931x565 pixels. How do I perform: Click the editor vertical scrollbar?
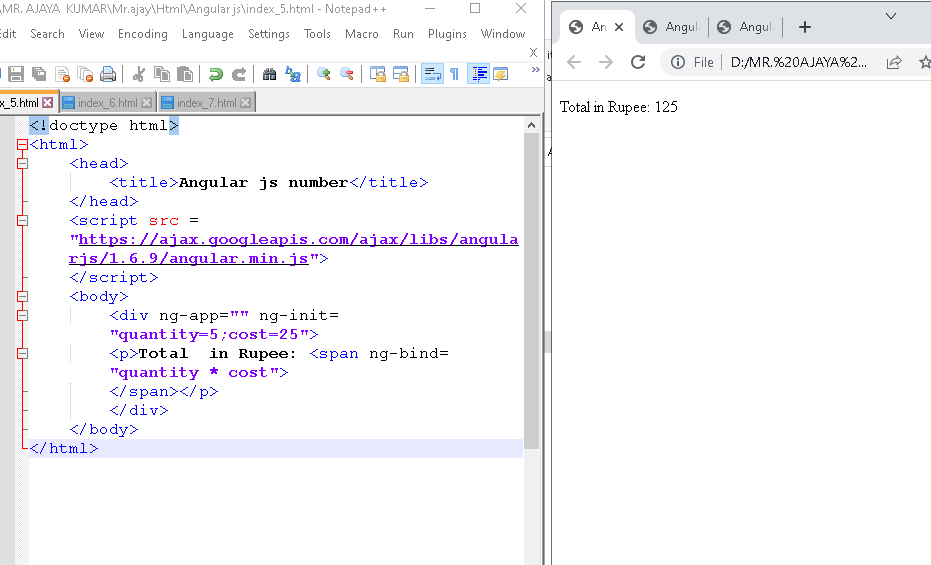[x=531, y=290]
